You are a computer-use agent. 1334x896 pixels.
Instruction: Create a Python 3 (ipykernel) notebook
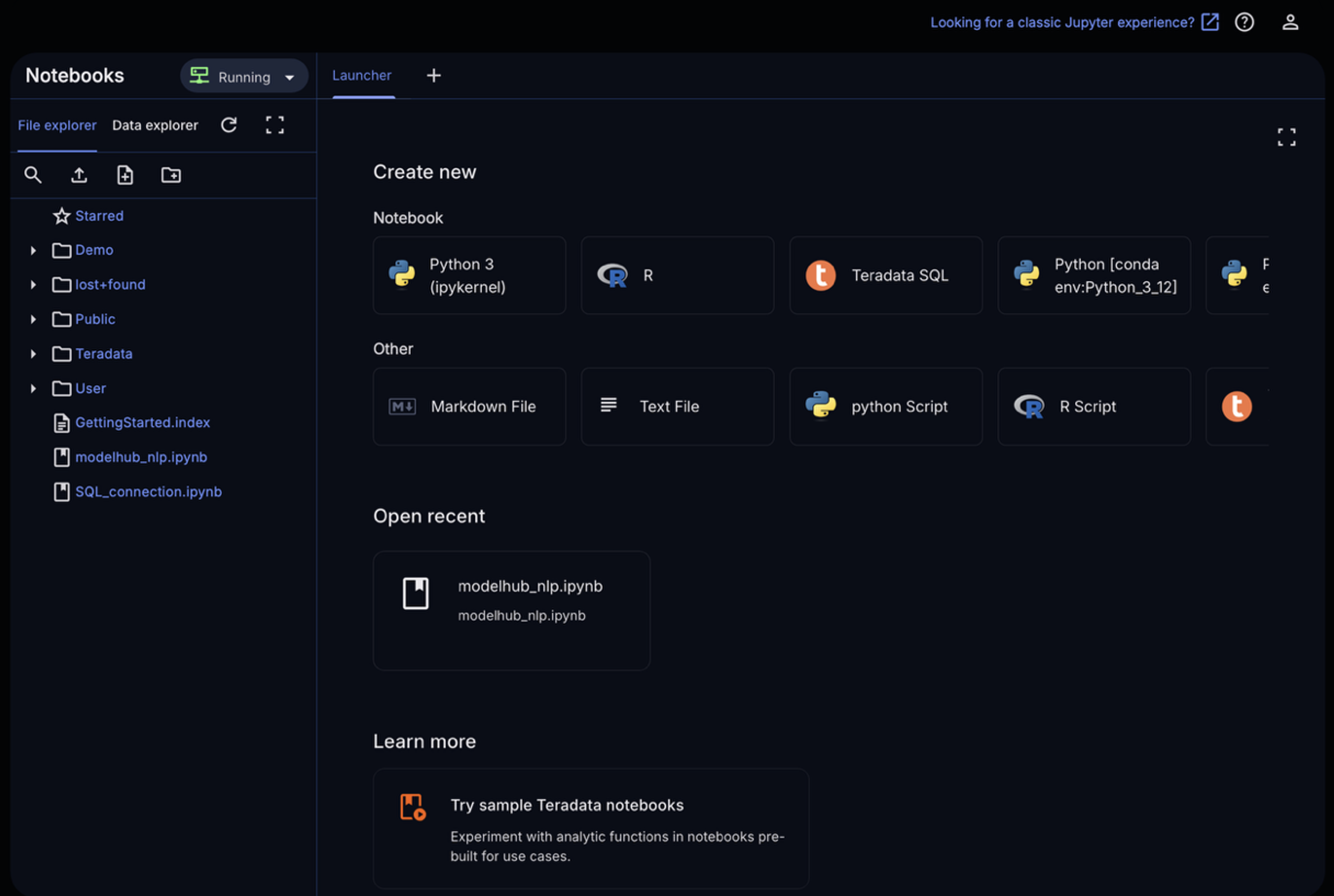(470, 275)
